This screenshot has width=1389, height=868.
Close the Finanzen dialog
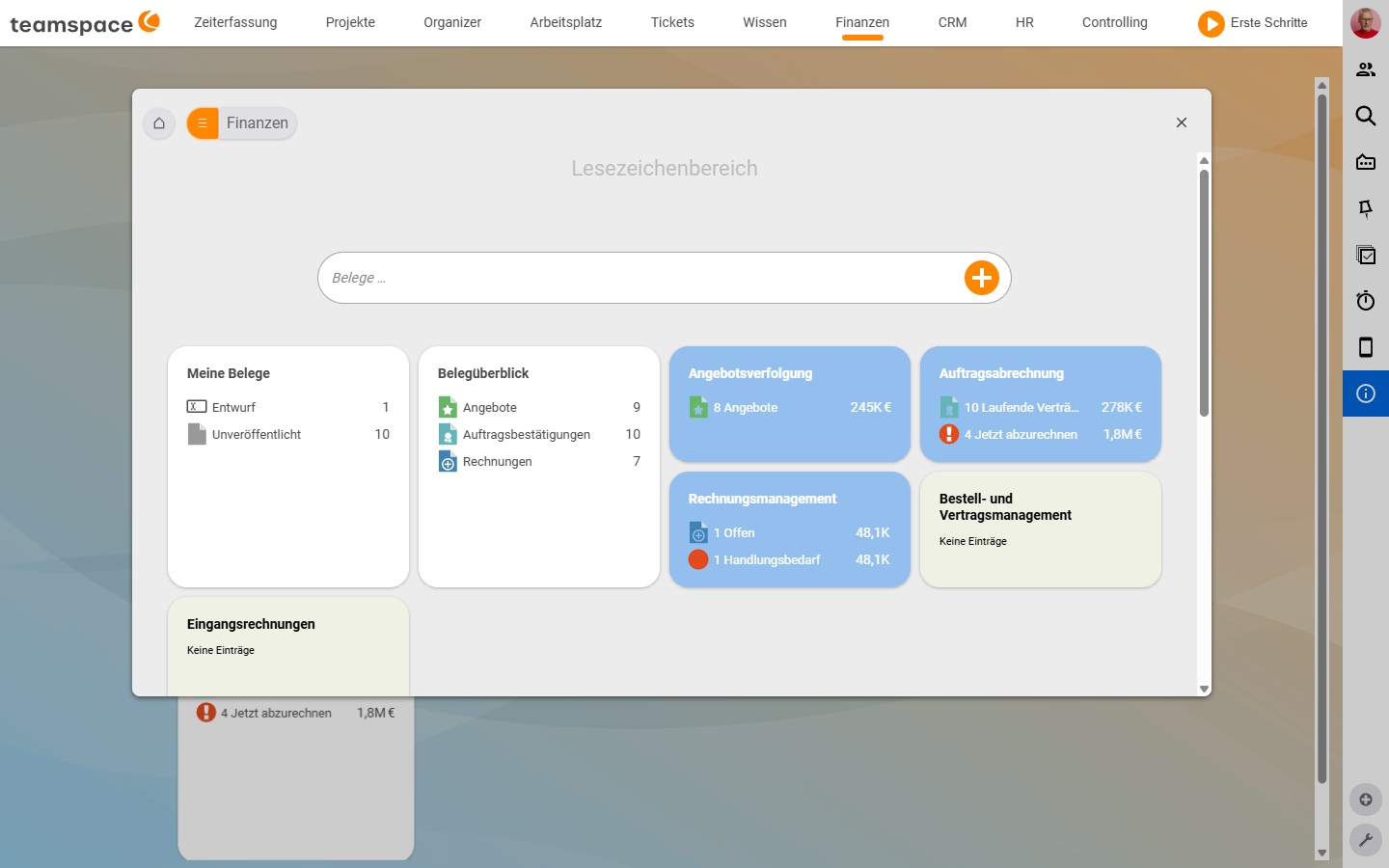pos(1182,122)
